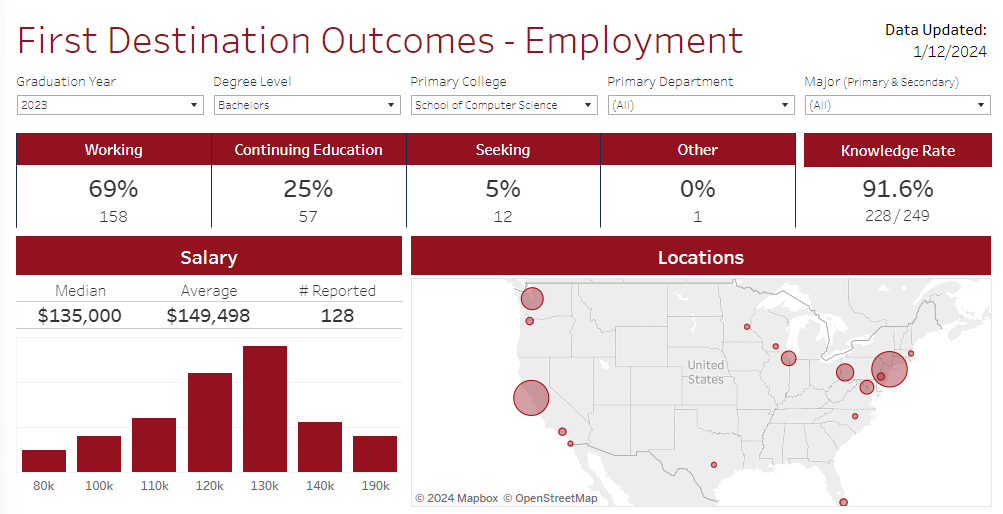This screenshot has width=1003, height=514.
Task: Open the Primary Department dropdown
Action: 701,105
